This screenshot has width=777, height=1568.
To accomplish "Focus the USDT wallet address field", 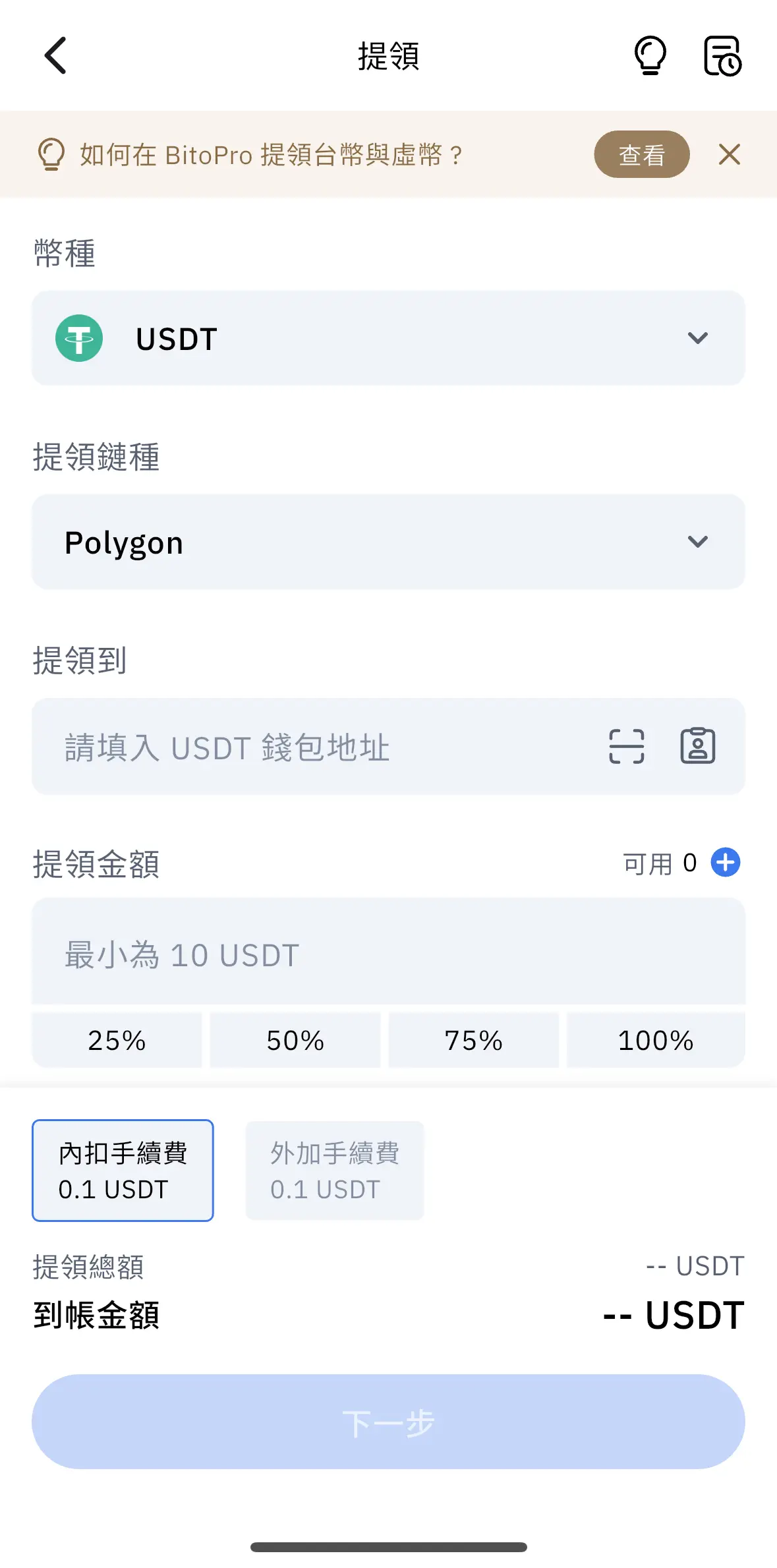I will [316, 747].
